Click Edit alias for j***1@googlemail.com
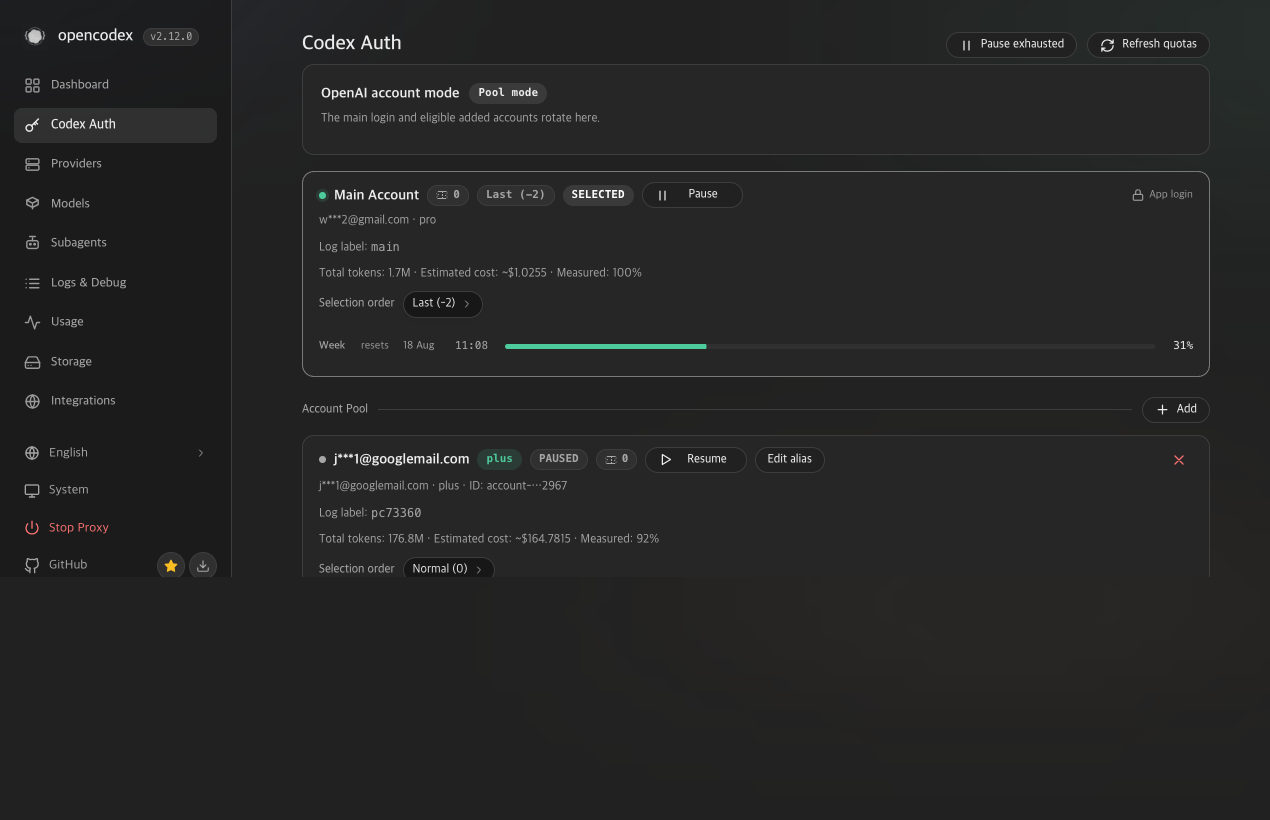Viewport: 1270px width, 820px height. click(x=789, y=459)
